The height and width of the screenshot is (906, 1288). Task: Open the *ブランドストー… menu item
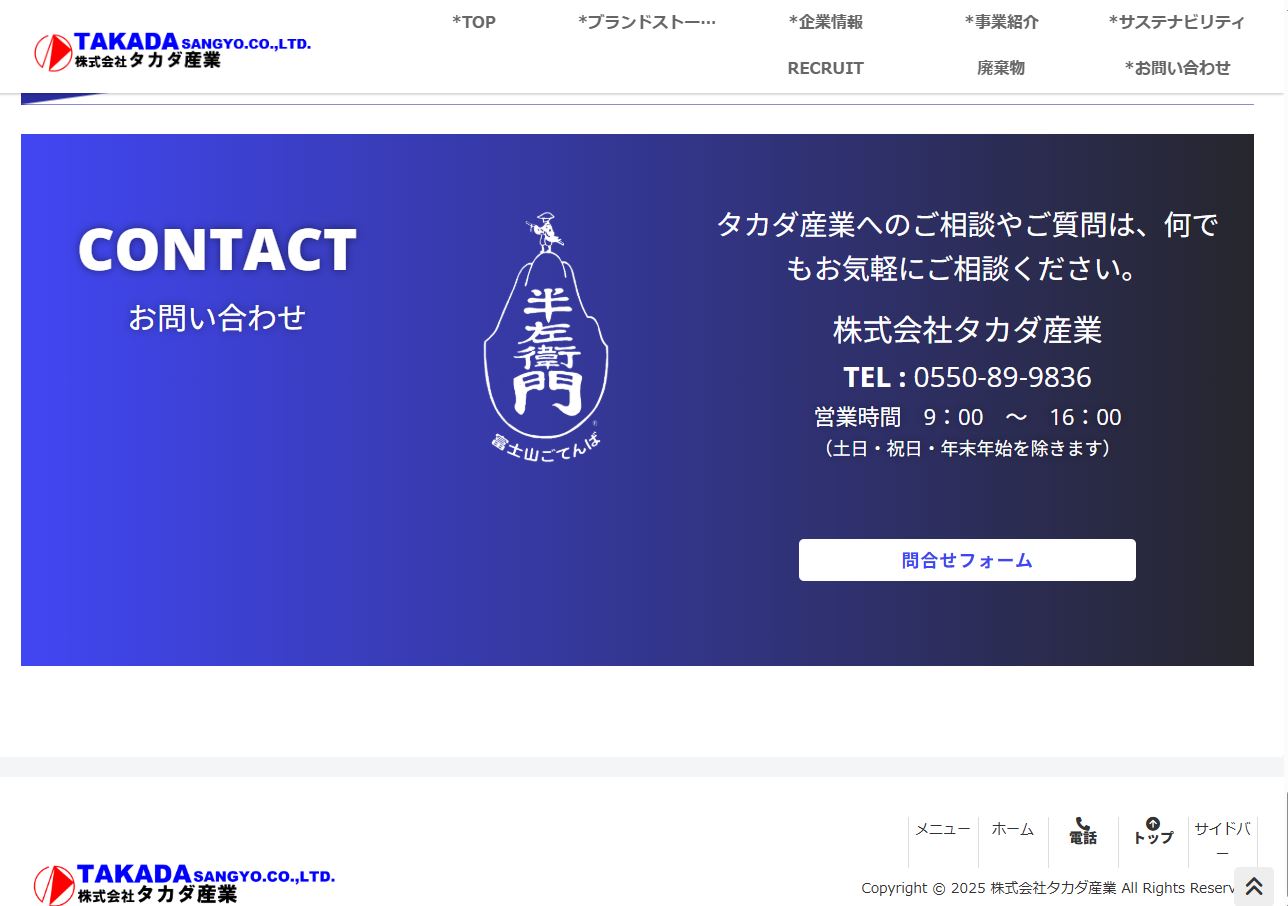click(647, 22)
